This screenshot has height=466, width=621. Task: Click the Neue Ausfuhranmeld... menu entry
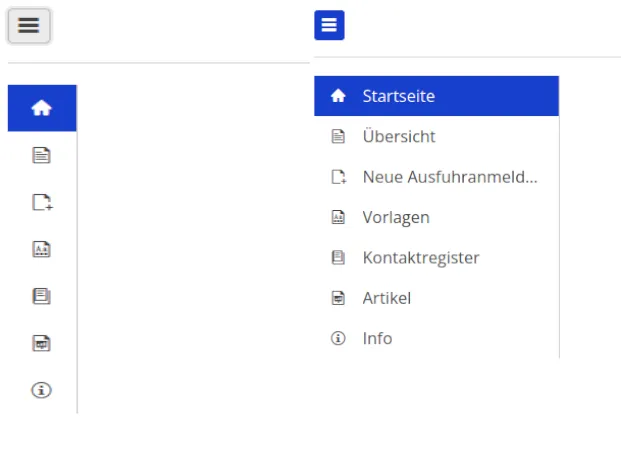pyautogui.click(x=450, y=177)
